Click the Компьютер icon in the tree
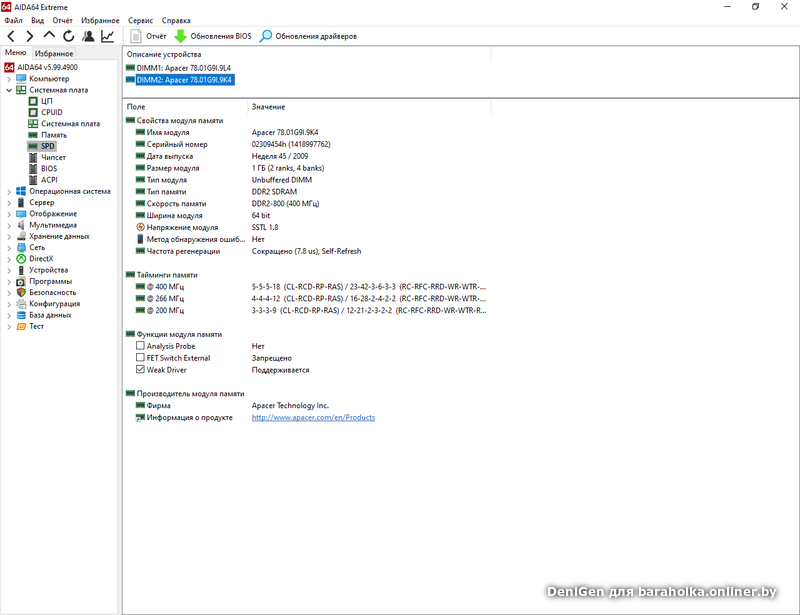 pyautogui.click(x=21, y=79)
